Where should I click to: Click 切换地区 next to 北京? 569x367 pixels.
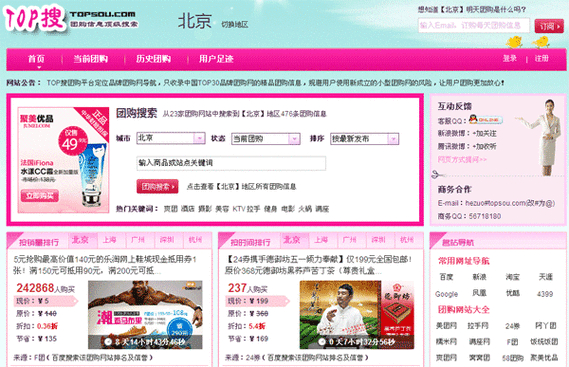[x=235, y=25]
